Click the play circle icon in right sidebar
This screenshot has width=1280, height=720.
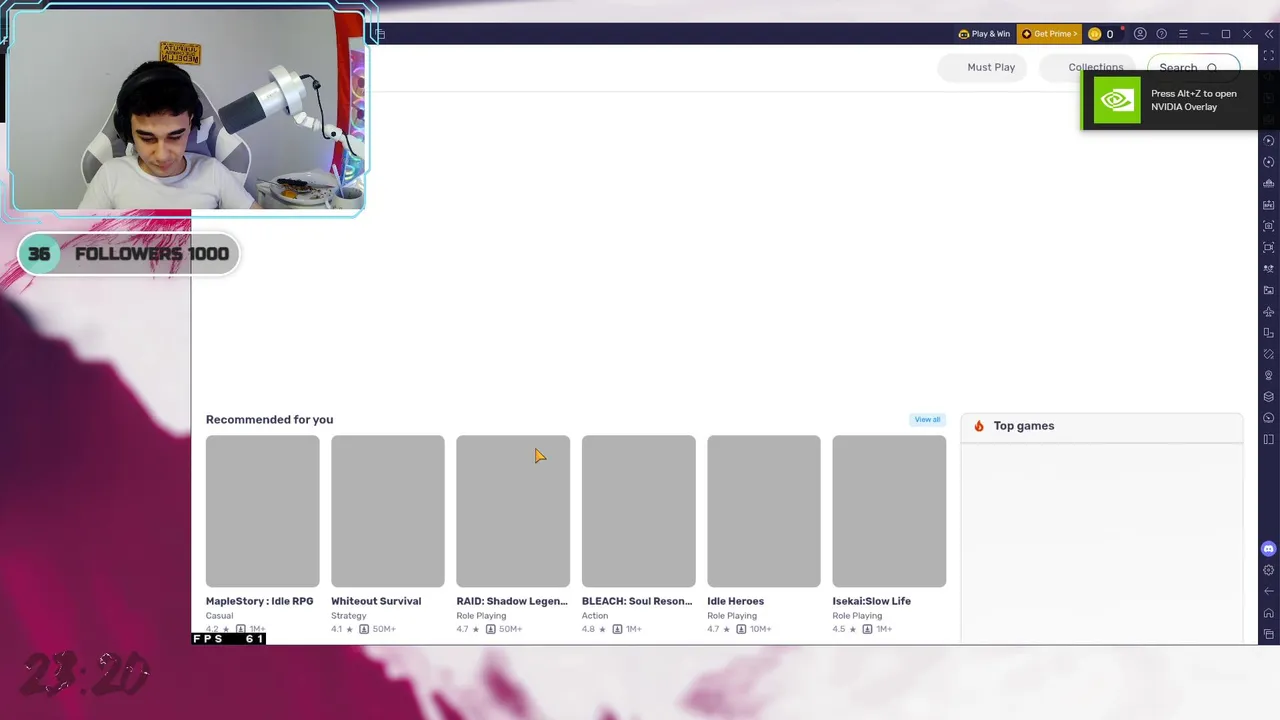click(x=1269, y=141)
